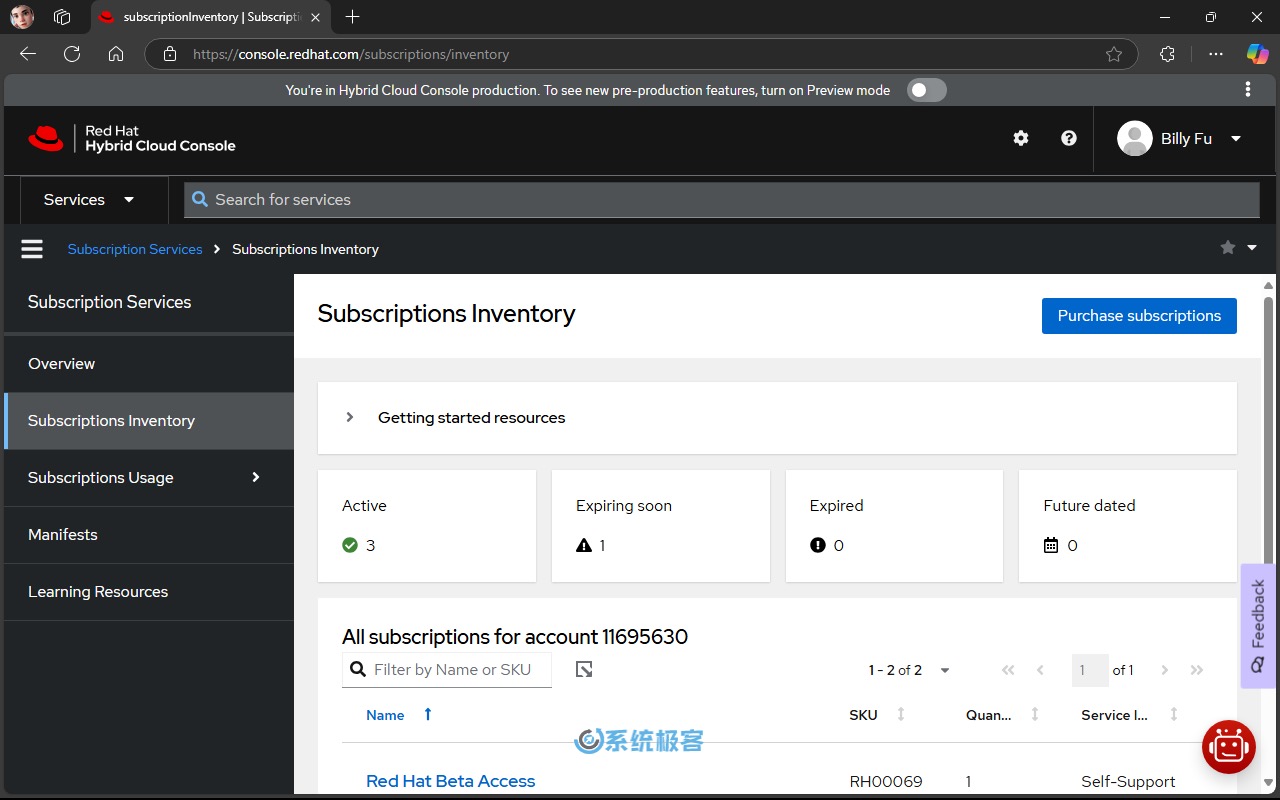Favorite this page with the star icon
This screenshot has width=1280, height=800.
click(x=1228, y=248)
